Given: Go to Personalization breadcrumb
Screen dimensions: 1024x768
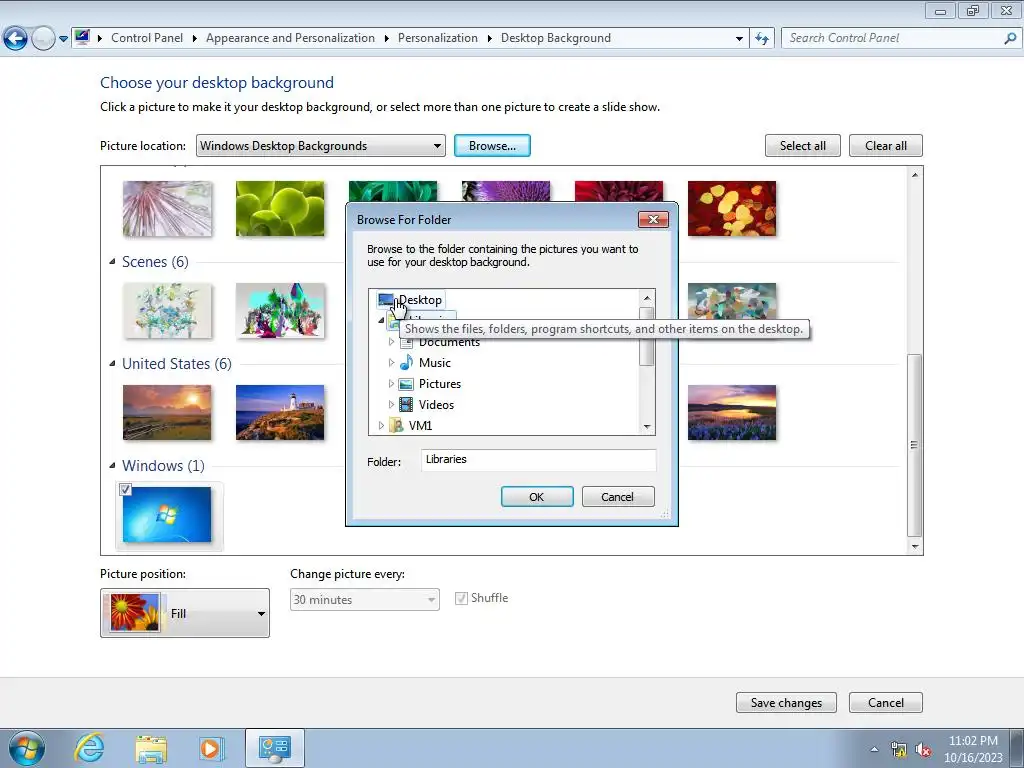Looking at the screenshot, I should tap(438, 38).
